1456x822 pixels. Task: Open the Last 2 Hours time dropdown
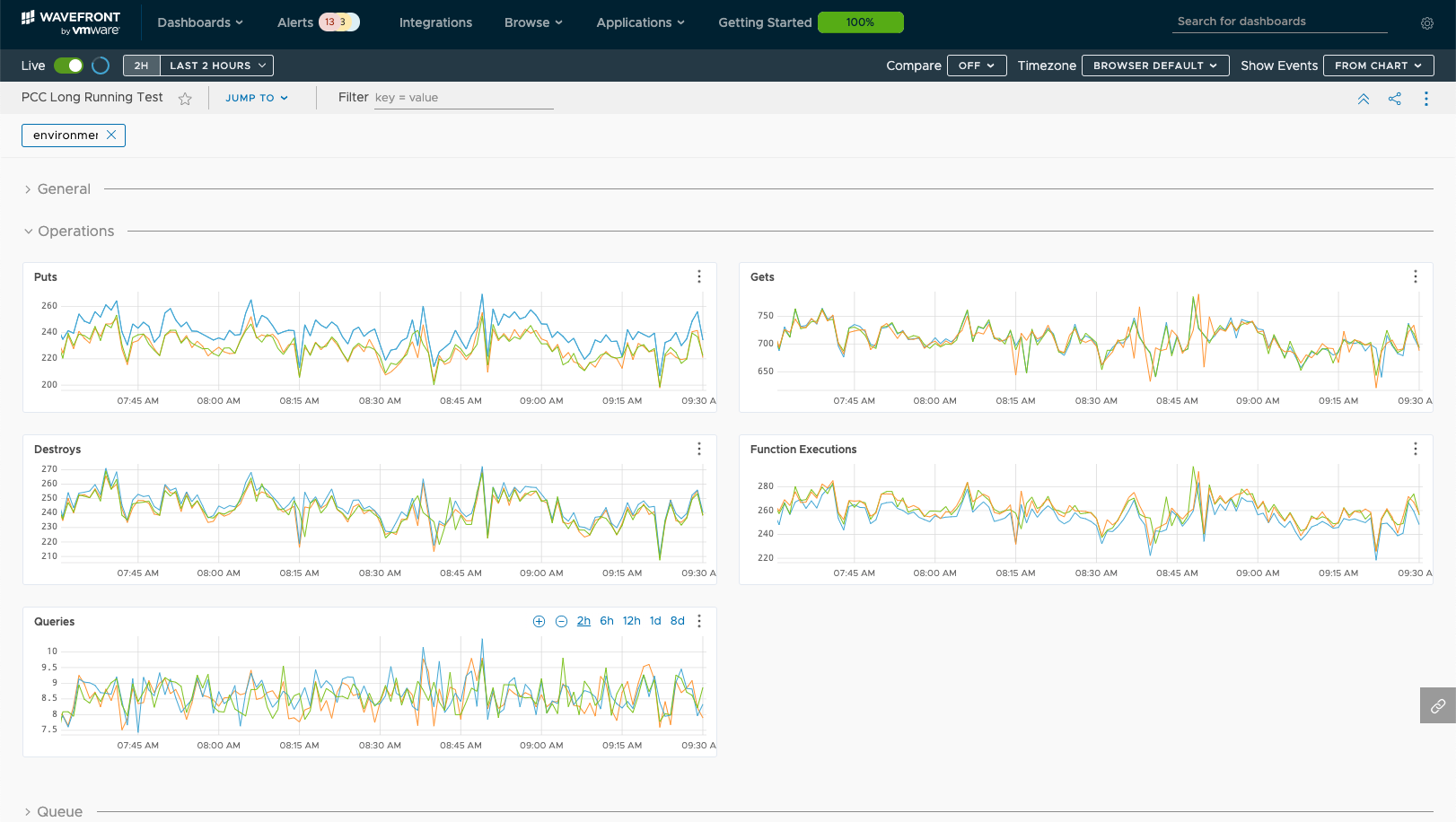pyautogui.click(x=217, y=66)
